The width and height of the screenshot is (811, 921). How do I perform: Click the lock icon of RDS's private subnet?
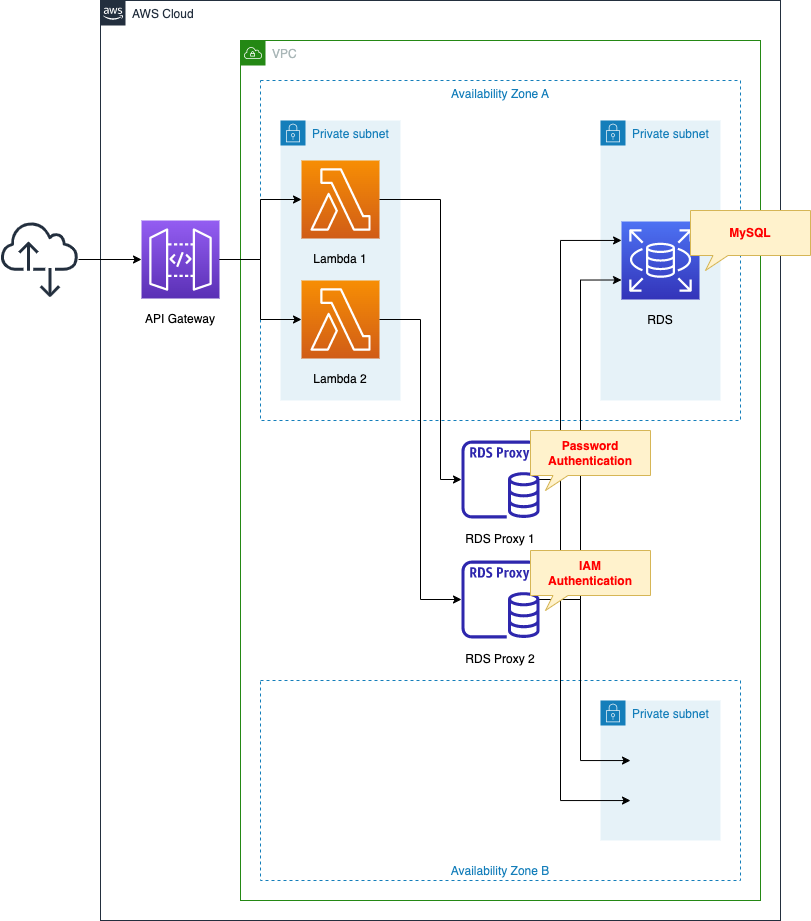click(x=612, y=133)
